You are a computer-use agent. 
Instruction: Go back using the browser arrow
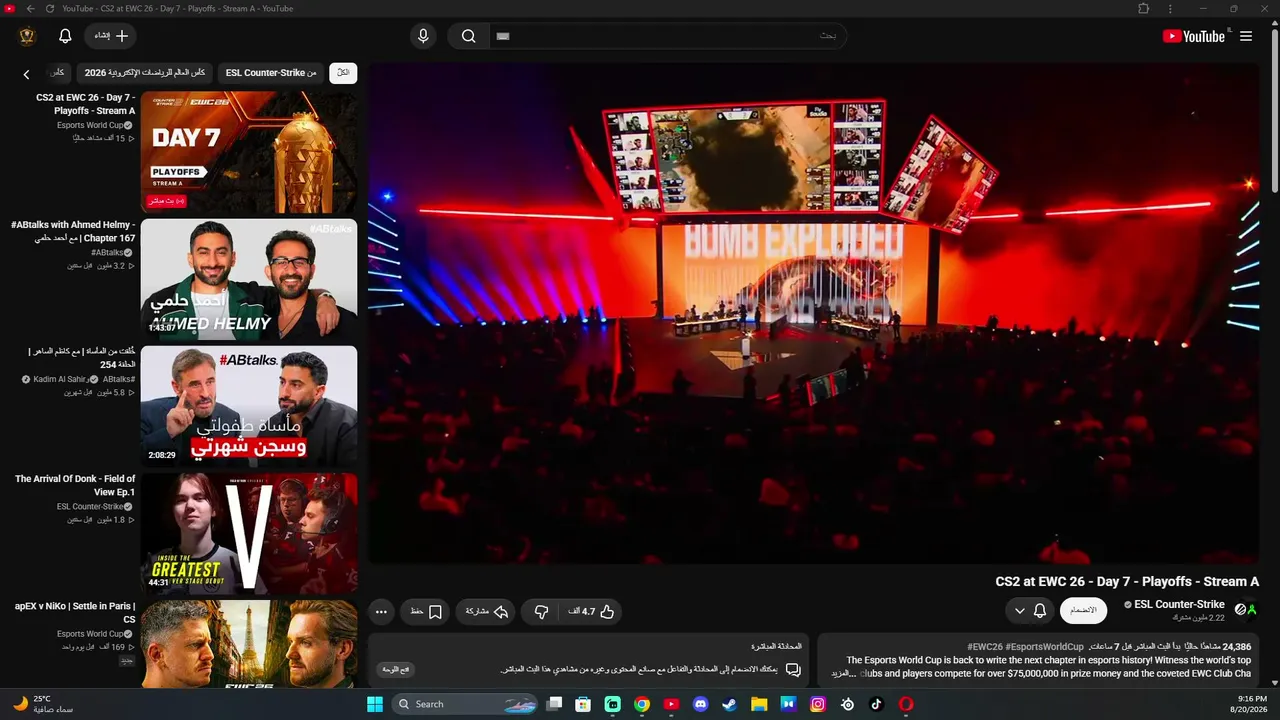click(x=30, y=9)
